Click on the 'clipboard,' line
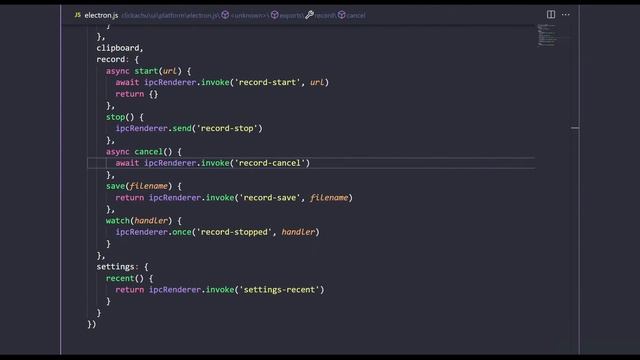The width and height of the screenshot is (640, 360). coord(120,48)
